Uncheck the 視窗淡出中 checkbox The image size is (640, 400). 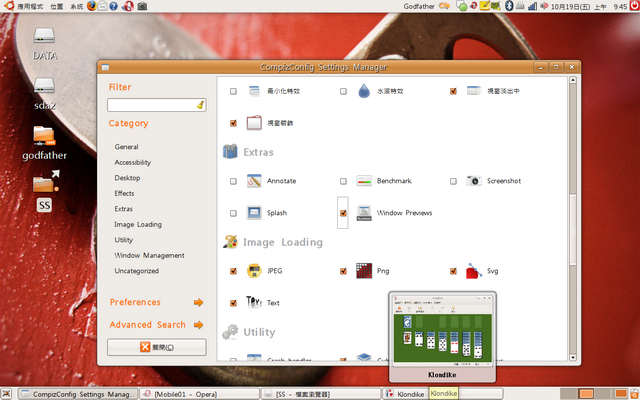pos(453,91)
